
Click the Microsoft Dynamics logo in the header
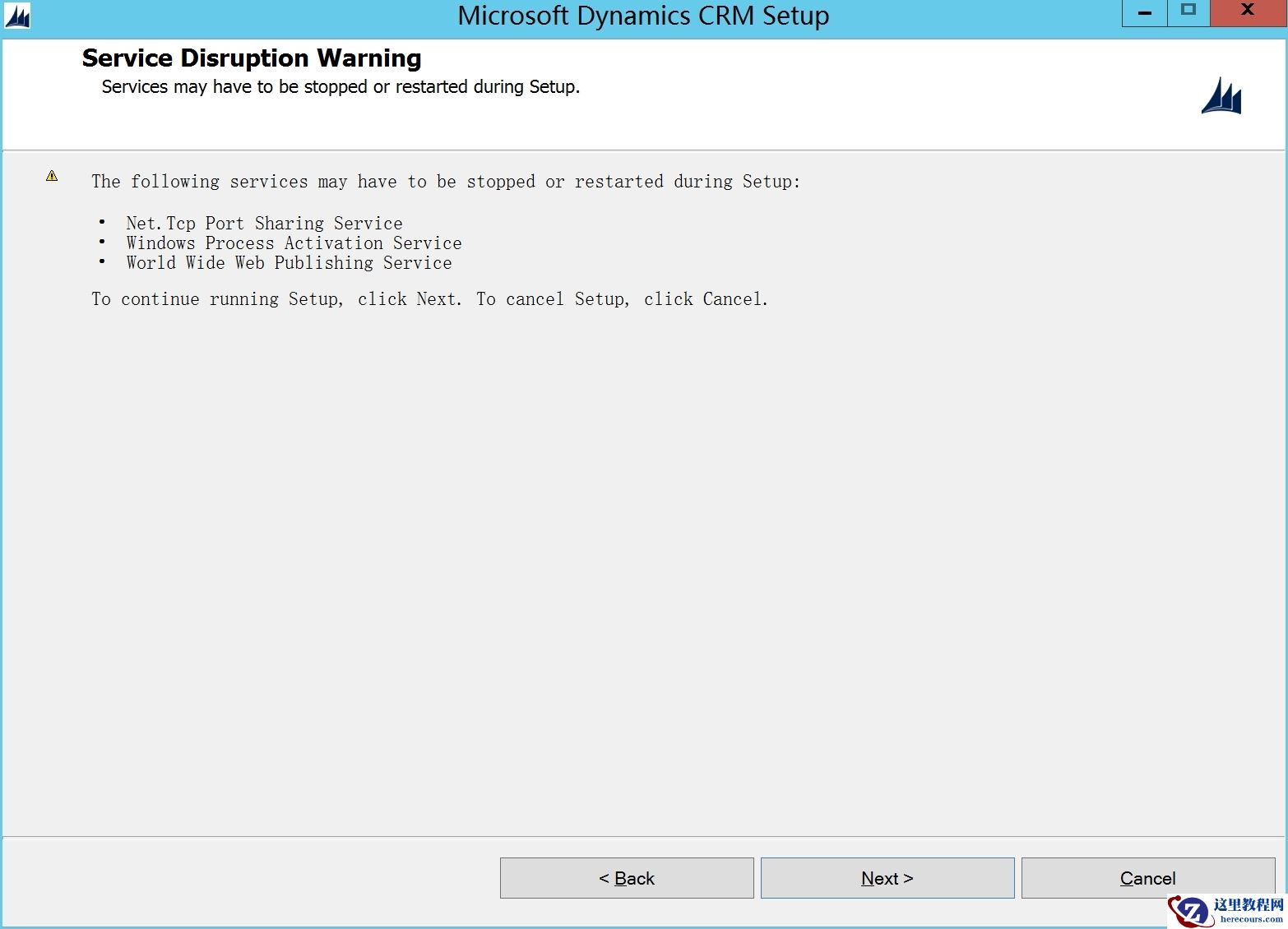pyautogui.click(x=1221, y=96)
